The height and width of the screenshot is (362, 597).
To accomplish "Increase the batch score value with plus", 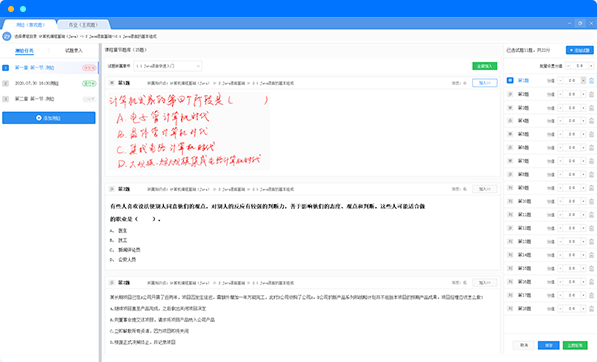I will (x=591, y=66).
